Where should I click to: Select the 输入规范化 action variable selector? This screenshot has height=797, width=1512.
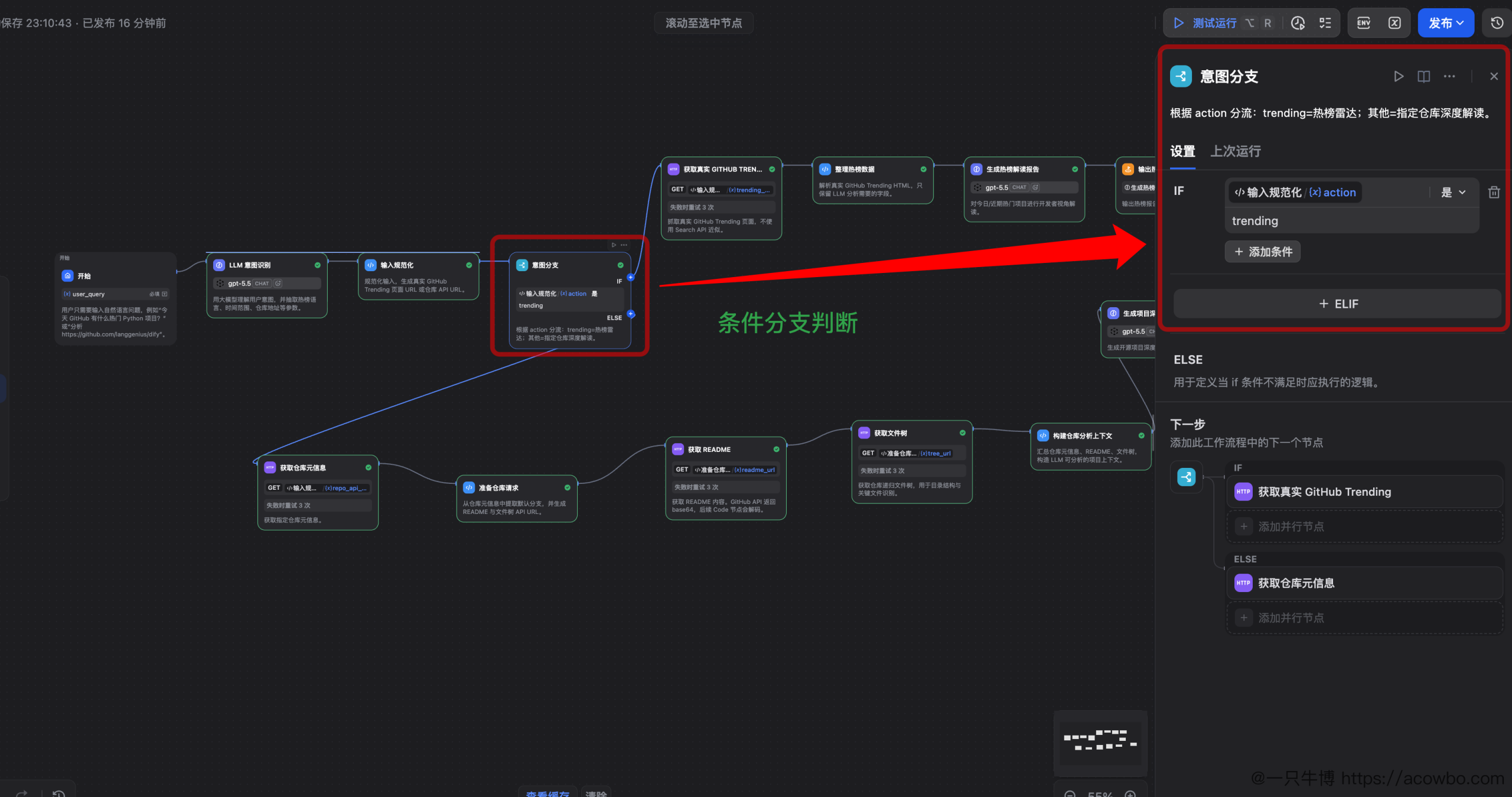1295,192
